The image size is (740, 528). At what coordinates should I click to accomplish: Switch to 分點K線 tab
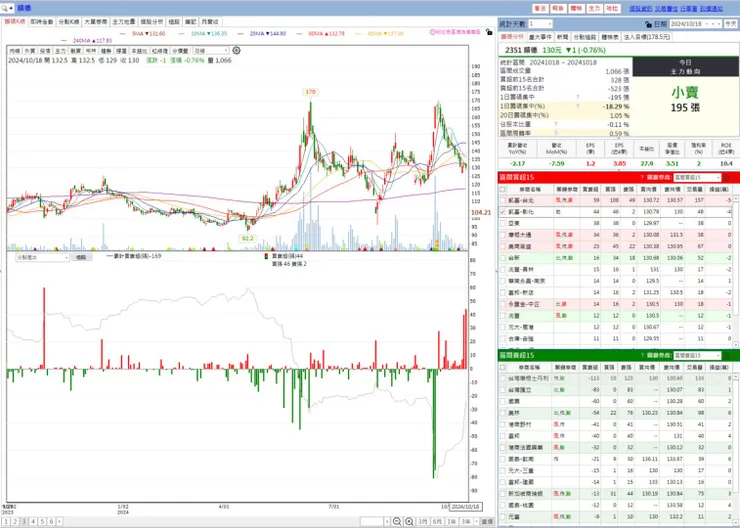(69, 22)
